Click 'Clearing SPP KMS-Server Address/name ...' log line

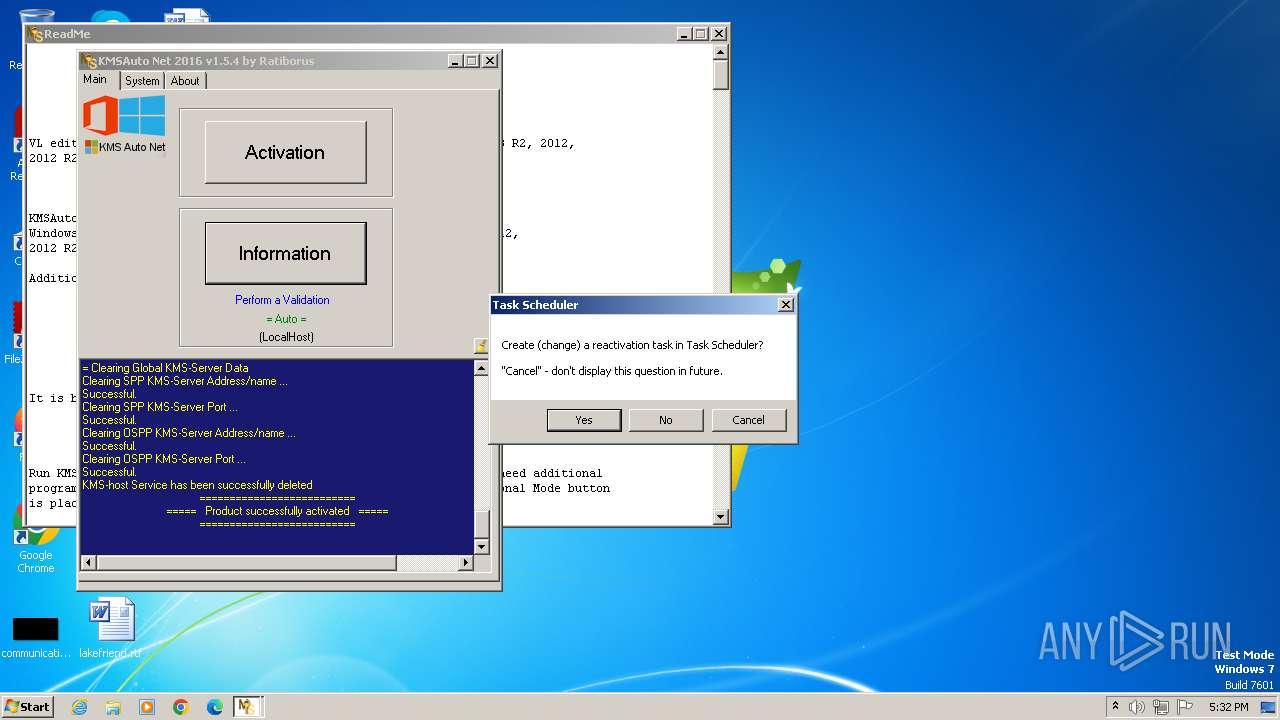185,381
